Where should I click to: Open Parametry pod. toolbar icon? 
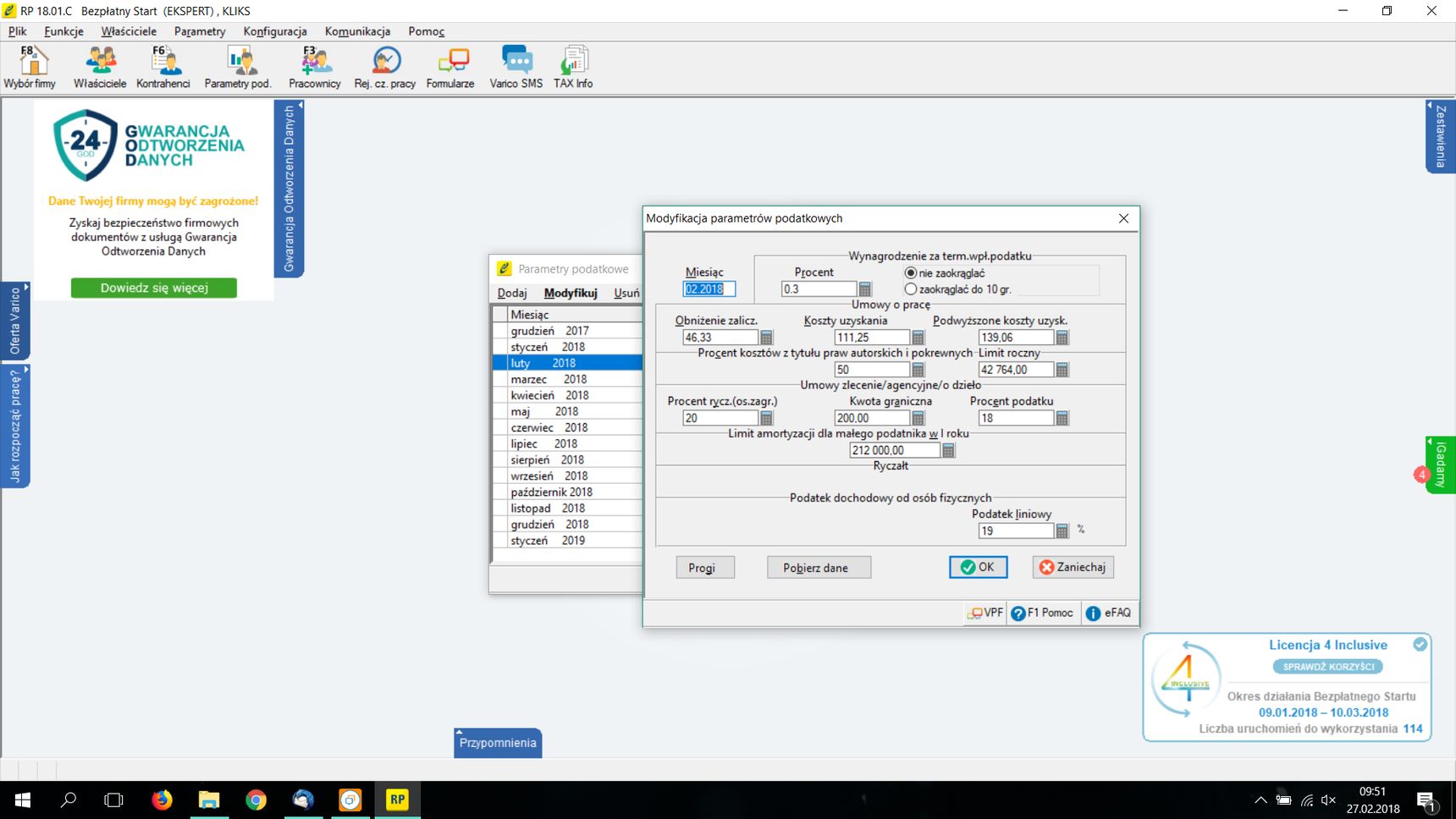coord(238,67)
